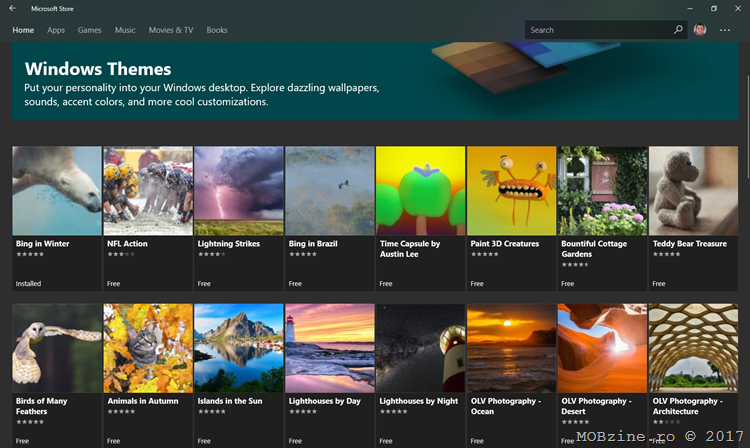Viewport: 750px width, 448px height.
Task: Open the Teddy Bear Treasure thumbnail
Action: 694,191
